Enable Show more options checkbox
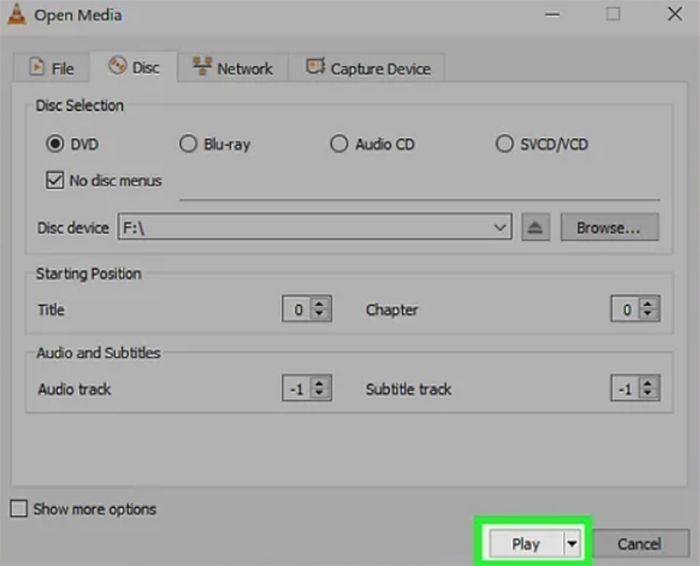Screen dimensions: 700x566 click(19, 508)
